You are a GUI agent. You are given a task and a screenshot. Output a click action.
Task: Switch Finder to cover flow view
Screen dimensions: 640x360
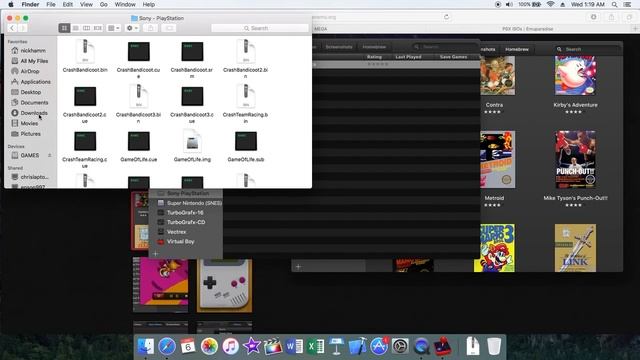click(x=98, y=28)
